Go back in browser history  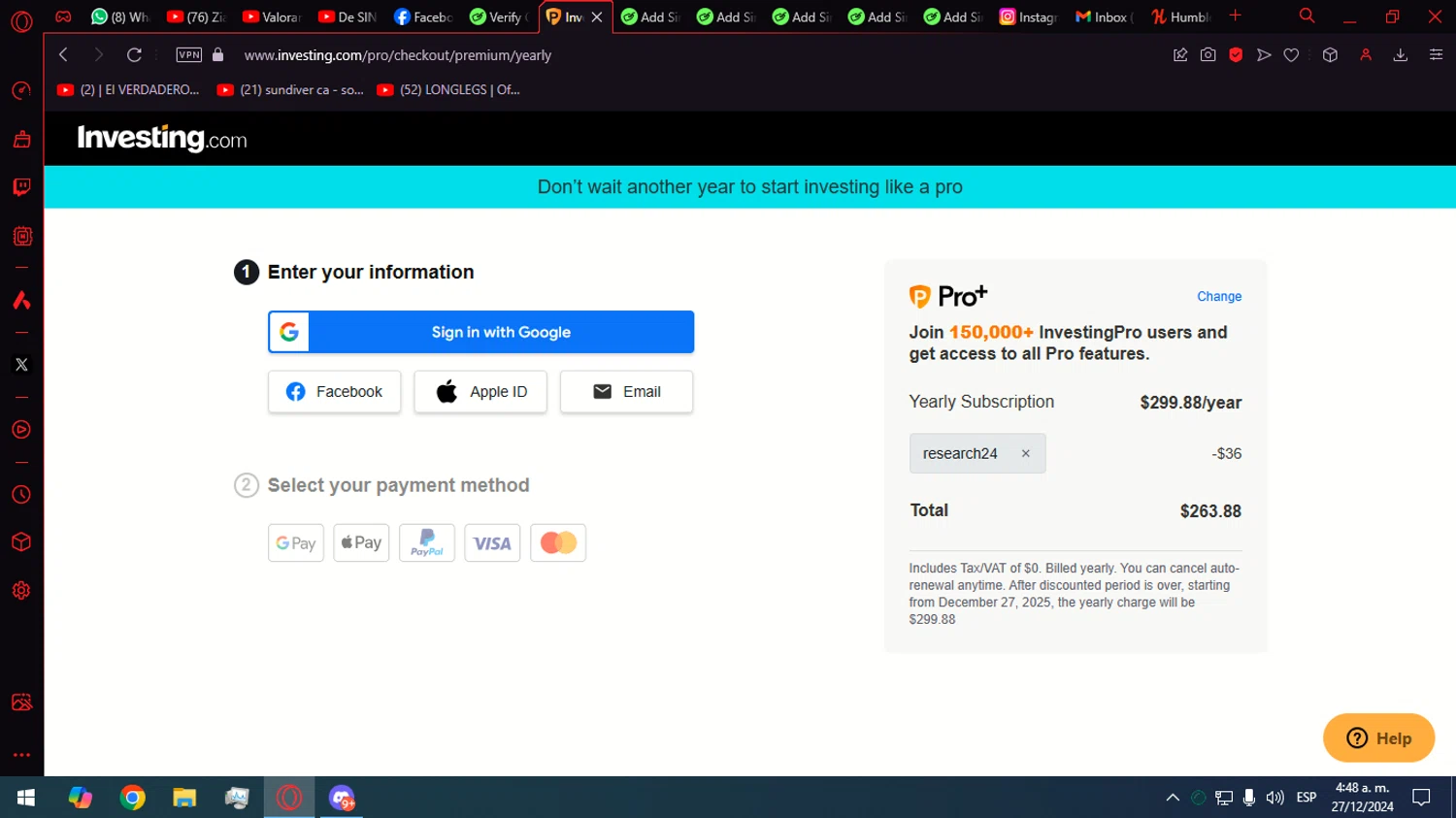(63, 55)
